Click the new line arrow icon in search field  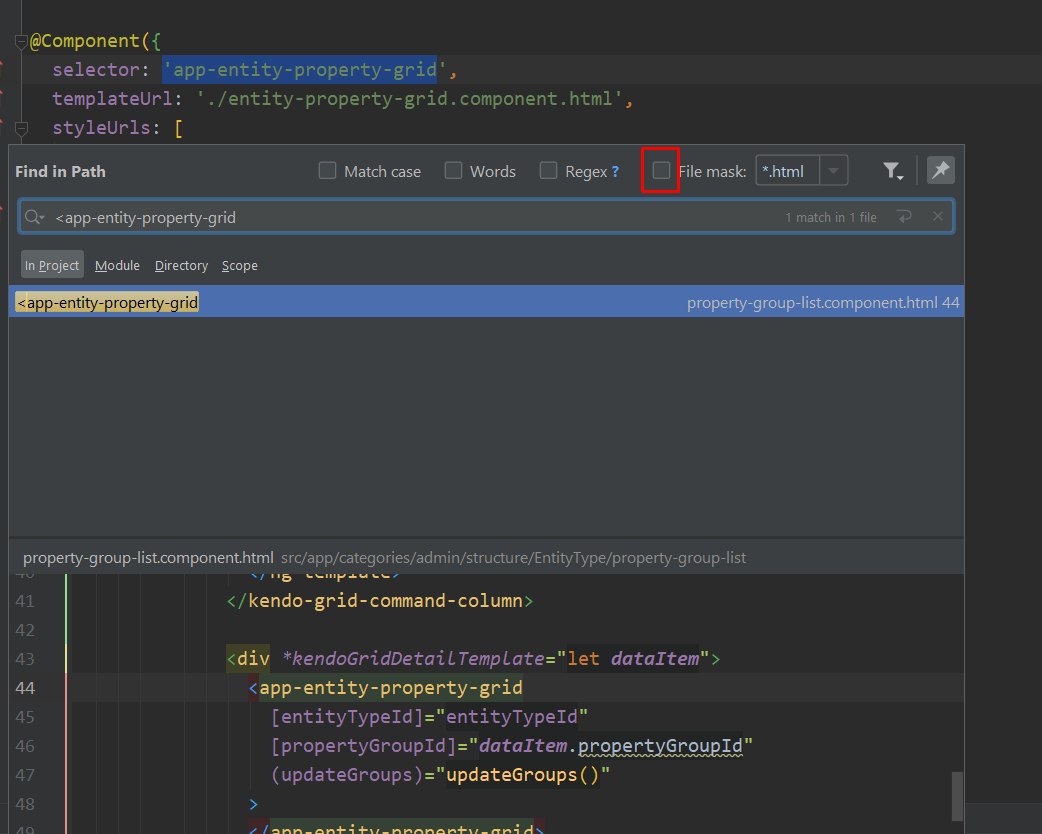coord(904,217)
